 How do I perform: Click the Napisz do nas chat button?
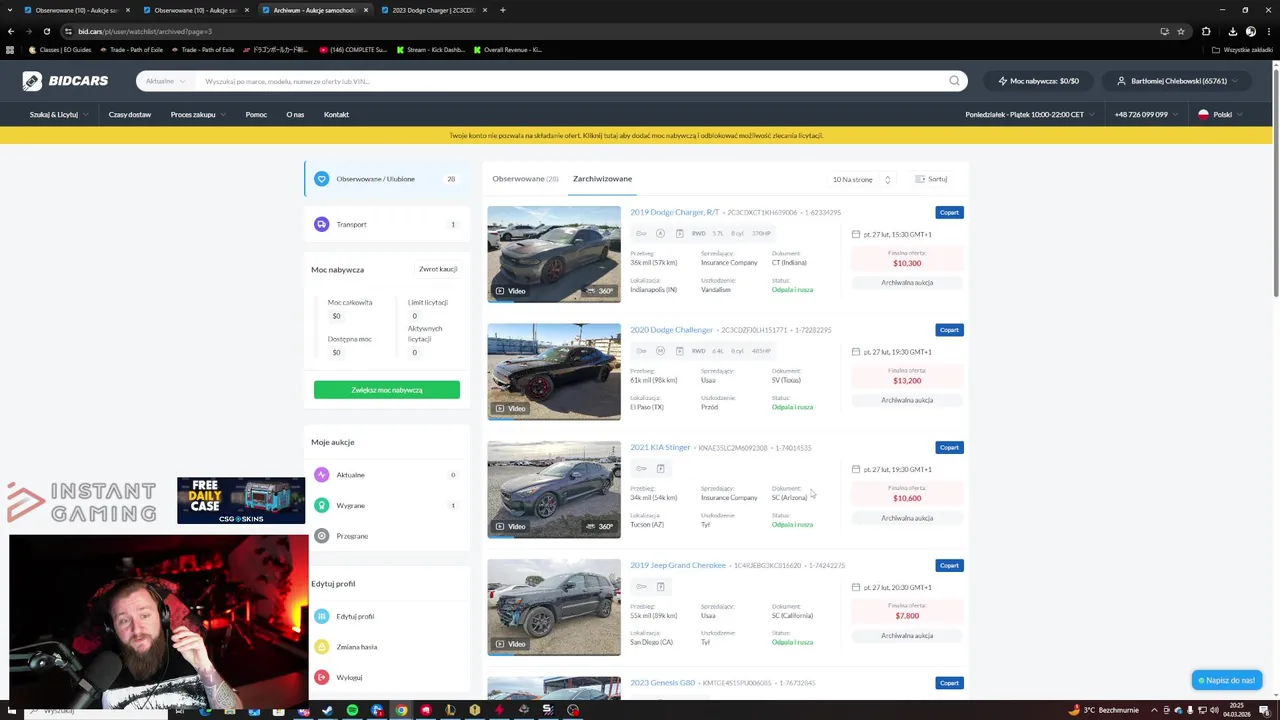point(1226,680)
